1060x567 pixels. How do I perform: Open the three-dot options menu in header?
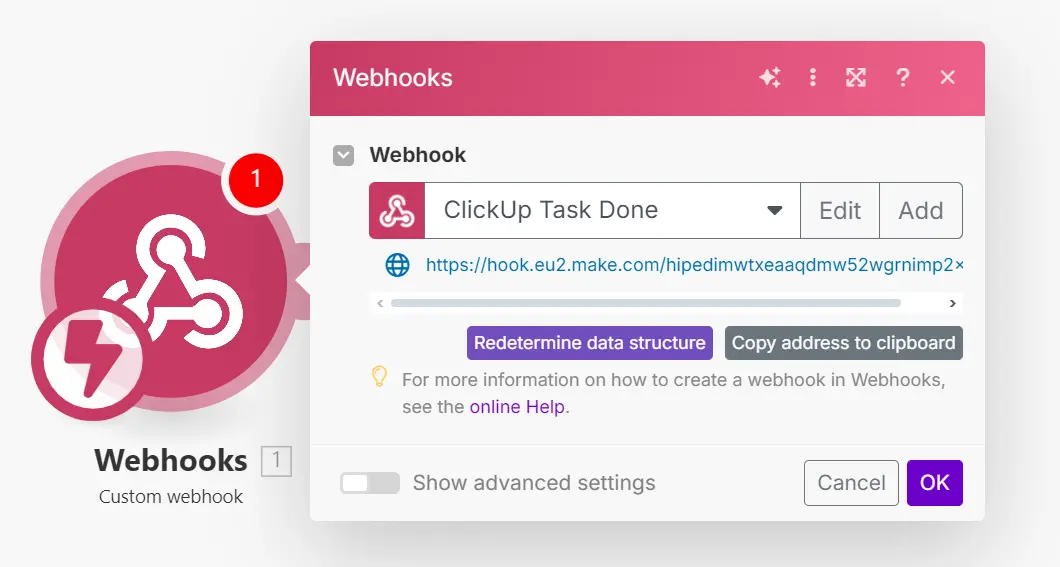(813, 78)
